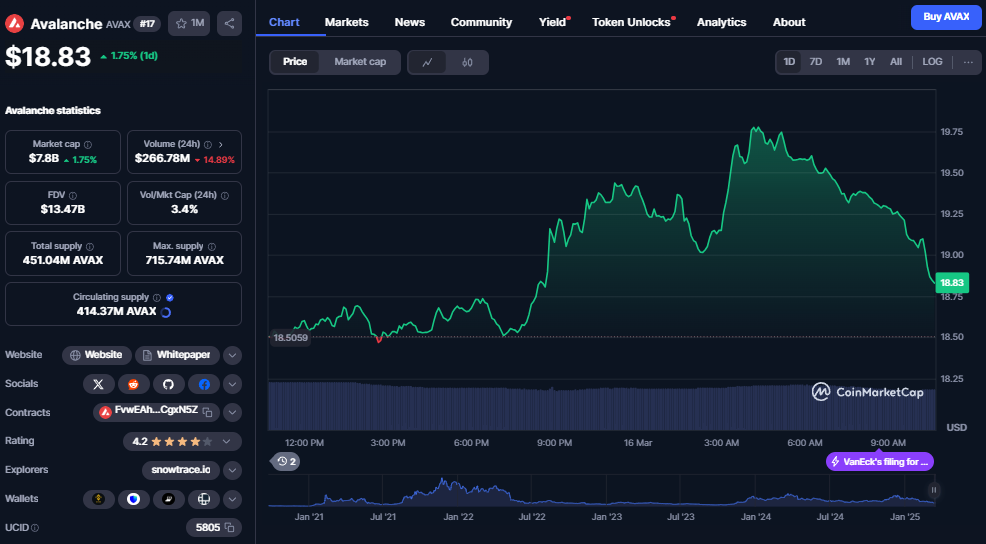Open the Reddit social link

point(133,384)
